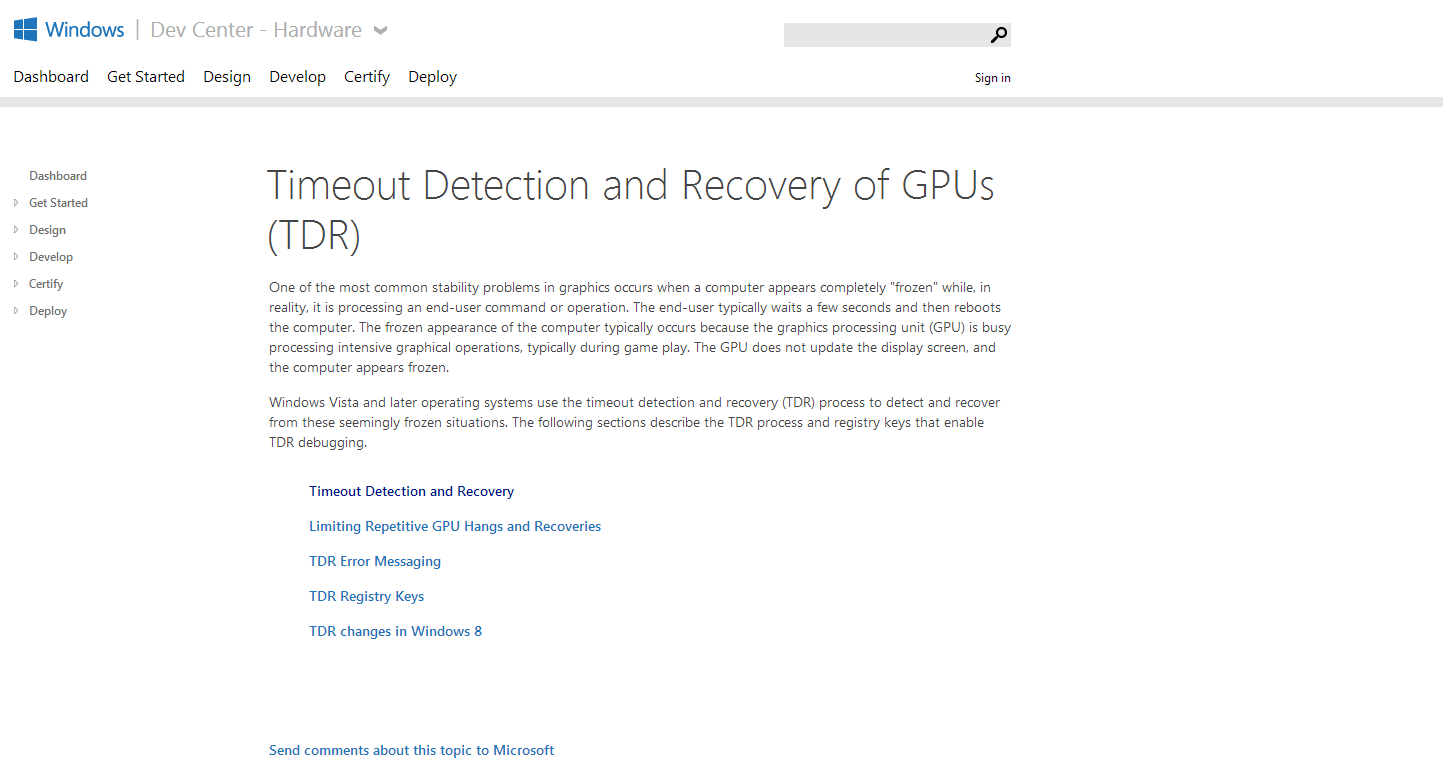Select Design in the top navigation

[x=227, y=77]
